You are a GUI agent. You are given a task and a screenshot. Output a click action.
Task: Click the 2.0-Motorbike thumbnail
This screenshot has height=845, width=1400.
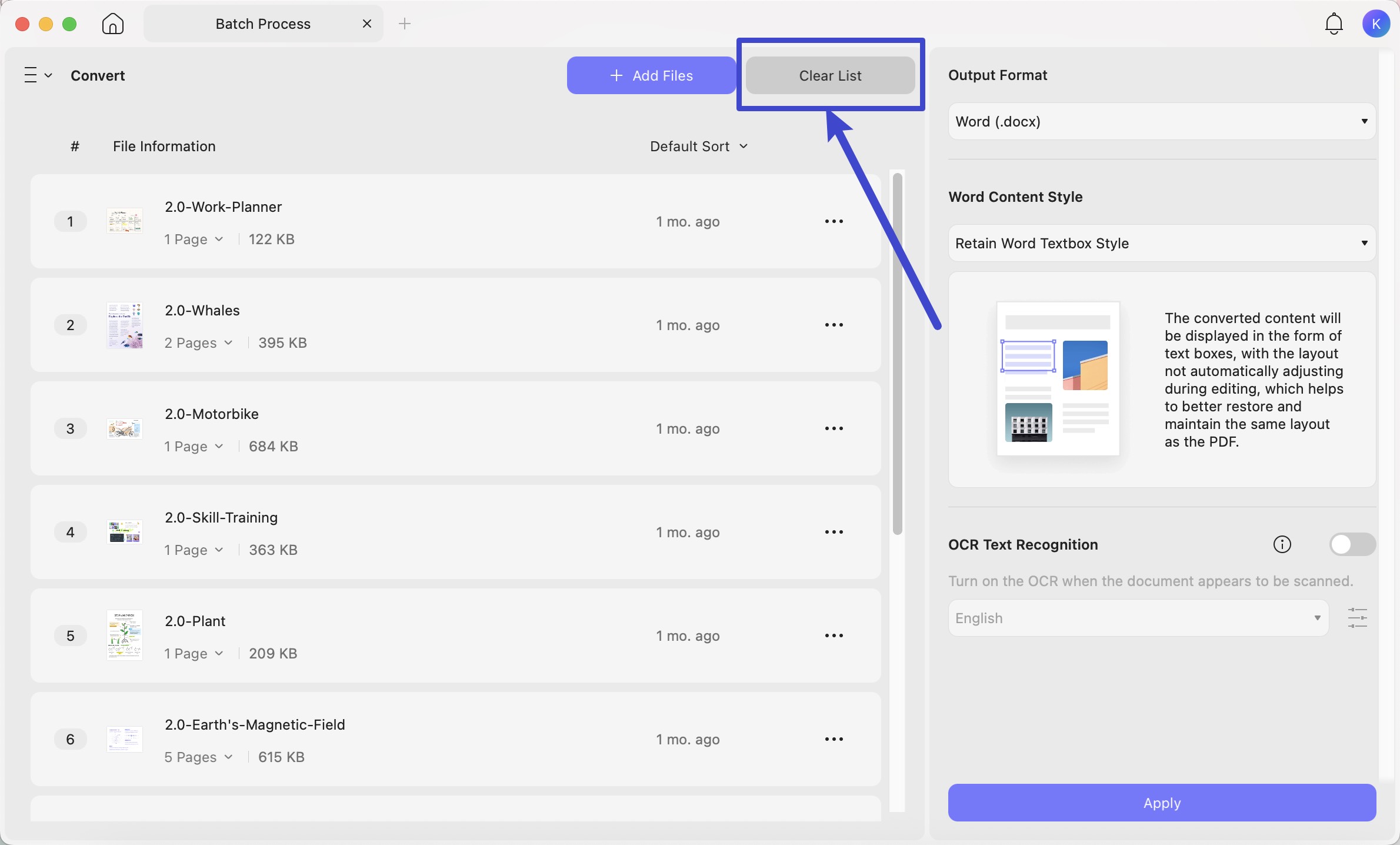coord(125,429)
